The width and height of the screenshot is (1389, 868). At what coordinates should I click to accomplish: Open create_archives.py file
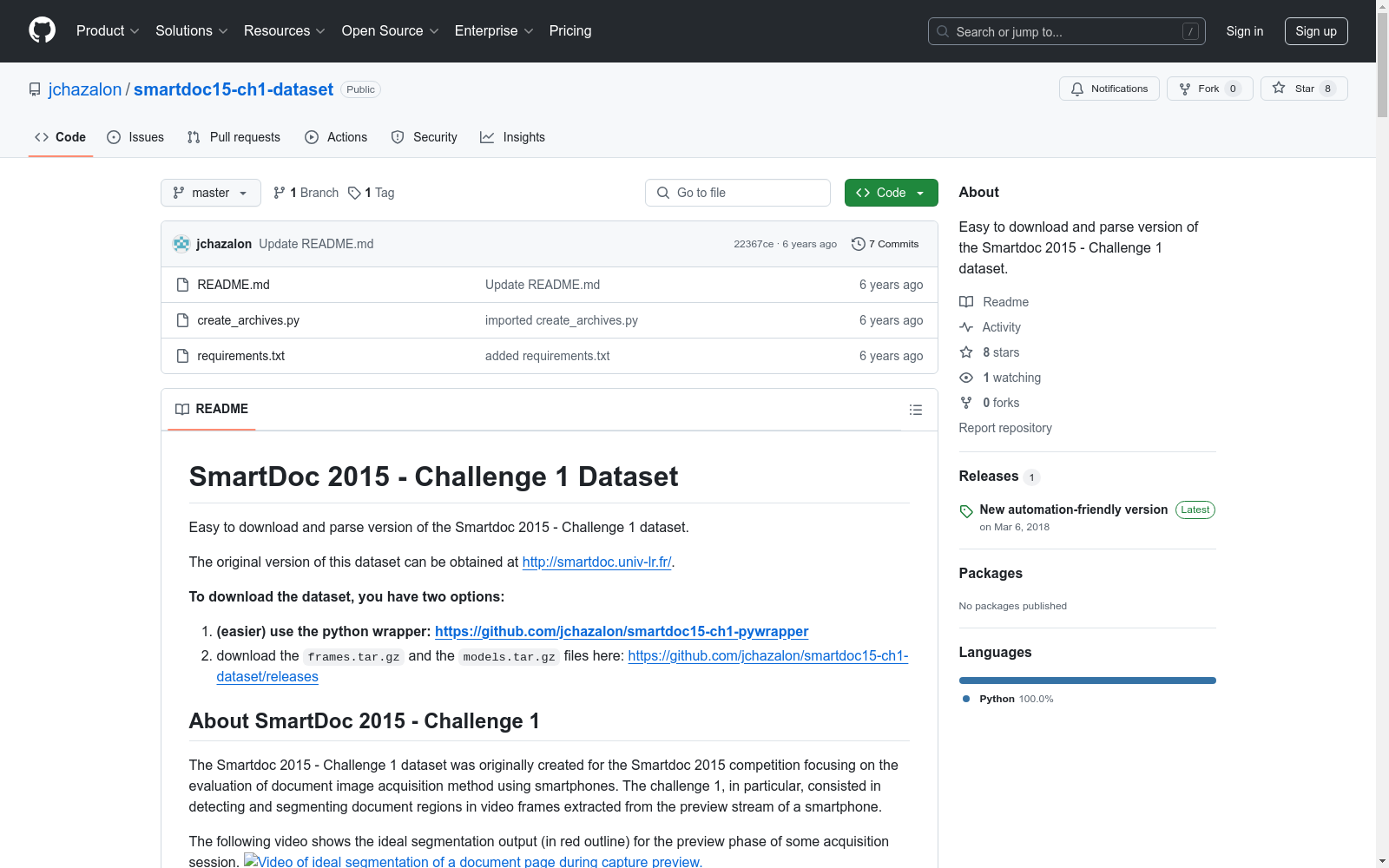[x=248, y=320]
